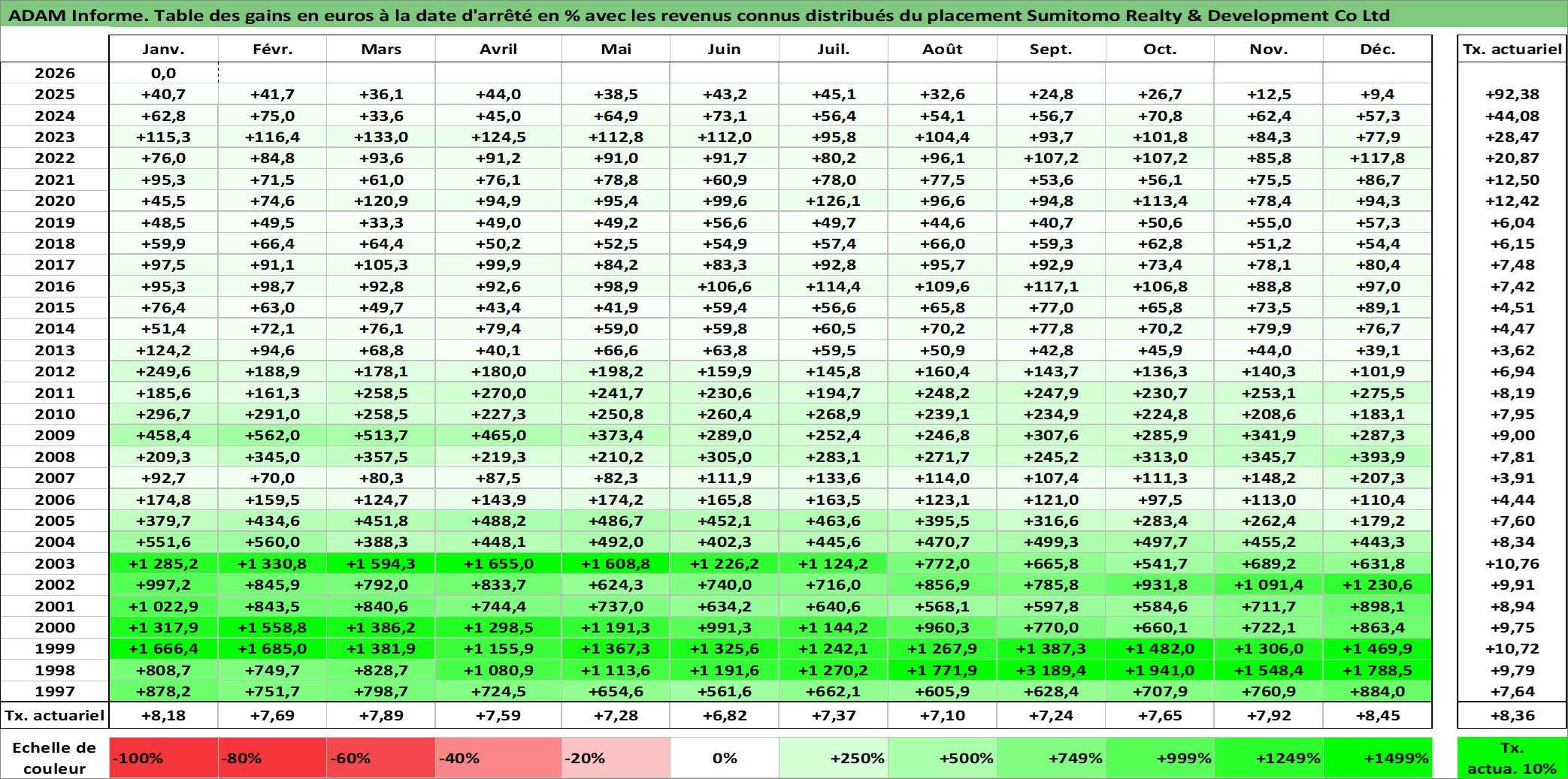The image size is (1568, 779).
Task: Click the +393,9 cell in 2008 row
Action: (1378, 457)
